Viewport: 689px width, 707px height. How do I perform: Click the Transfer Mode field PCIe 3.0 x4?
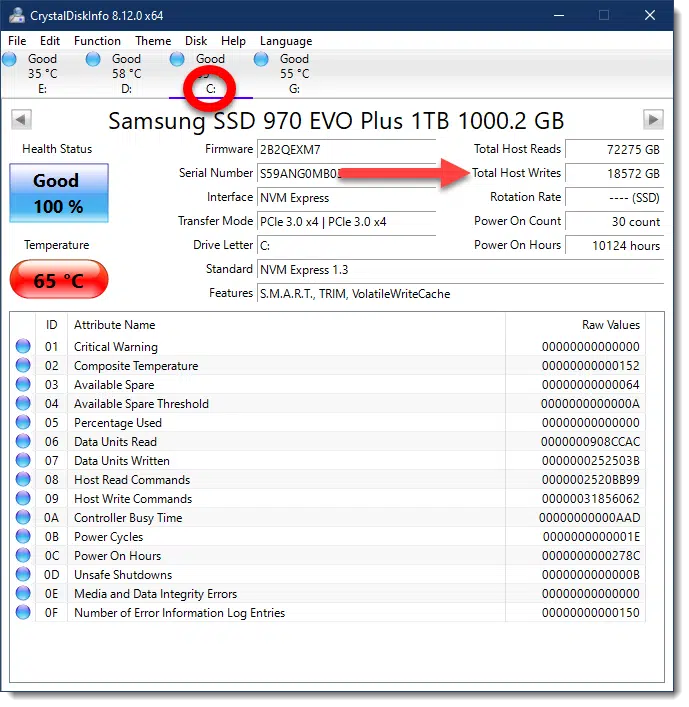click(x=346, y=221)
